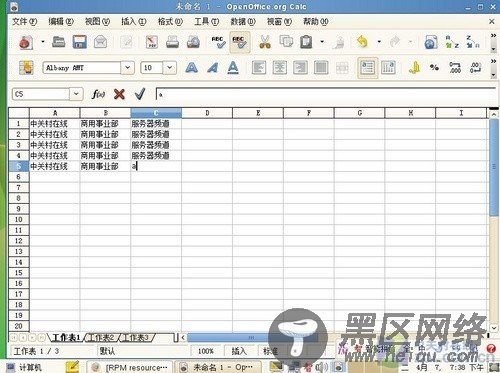Click the 插入 insert mode status field
The image size is (500, 373).
coord(239,351)
